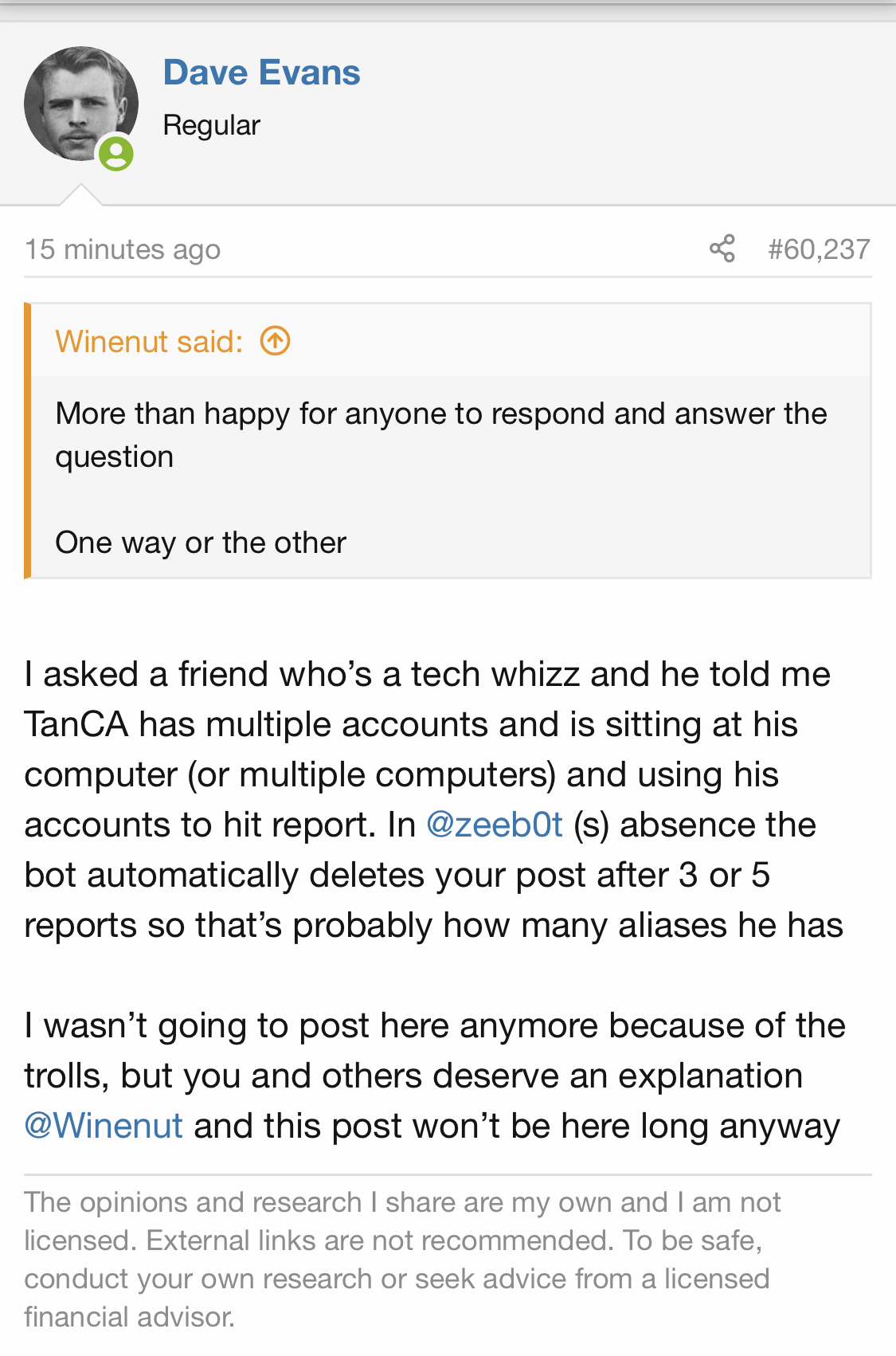Viewport: 896px width, 1356px height.
Task: Jump to the original post via the up-arrow icon
Action: coord(275,341)
